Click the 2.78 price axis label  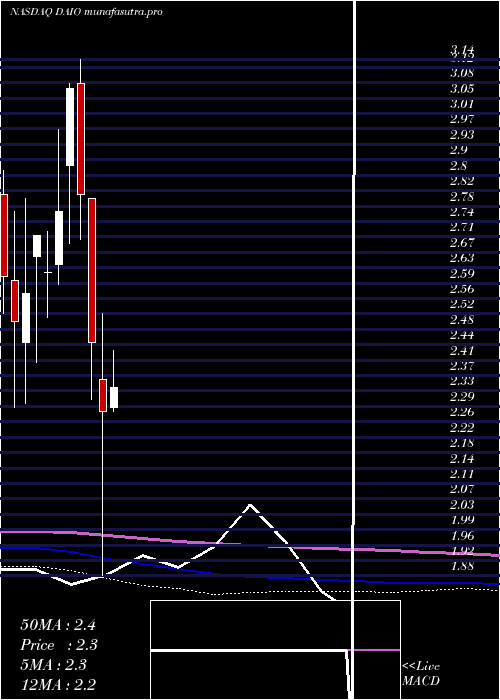(462, 196)
